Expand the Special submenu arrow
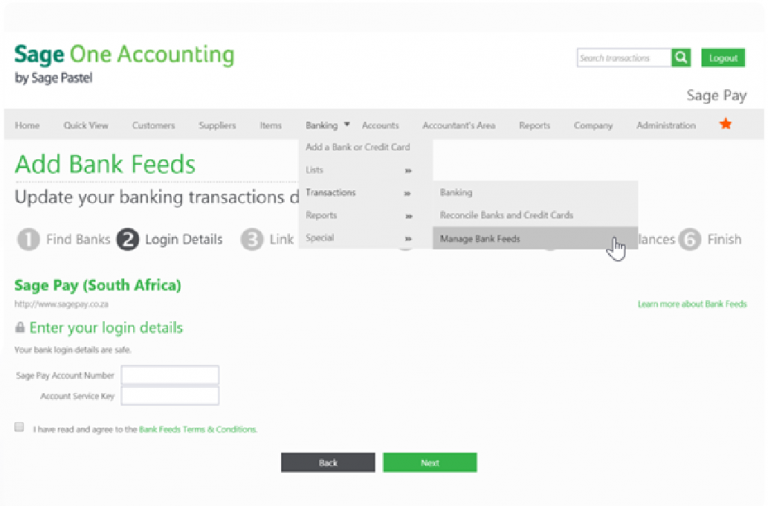768x506 pixels. [x=408, y=239]
